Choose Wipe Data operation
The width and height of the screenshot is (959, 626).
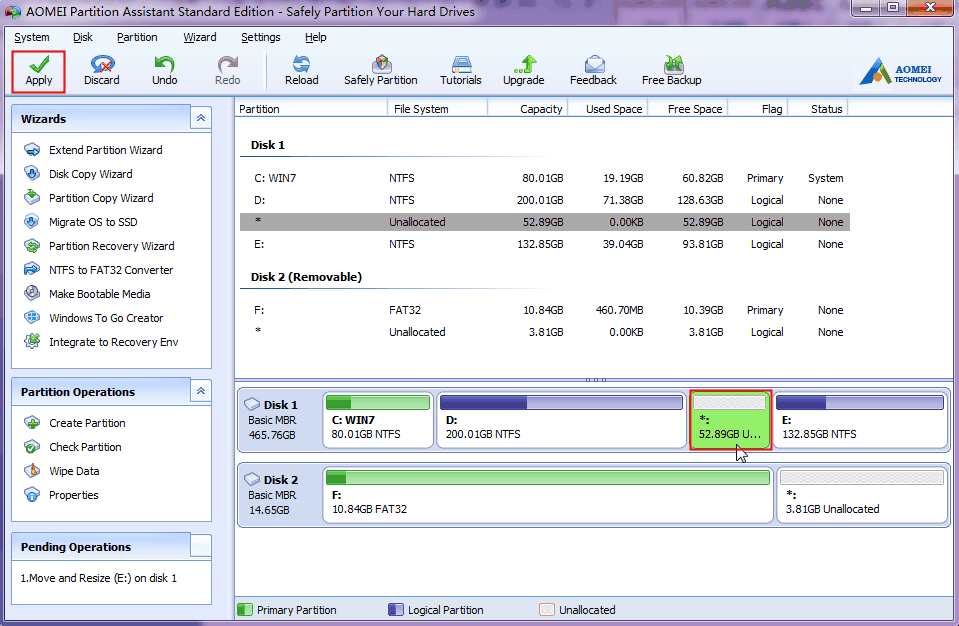74,471
